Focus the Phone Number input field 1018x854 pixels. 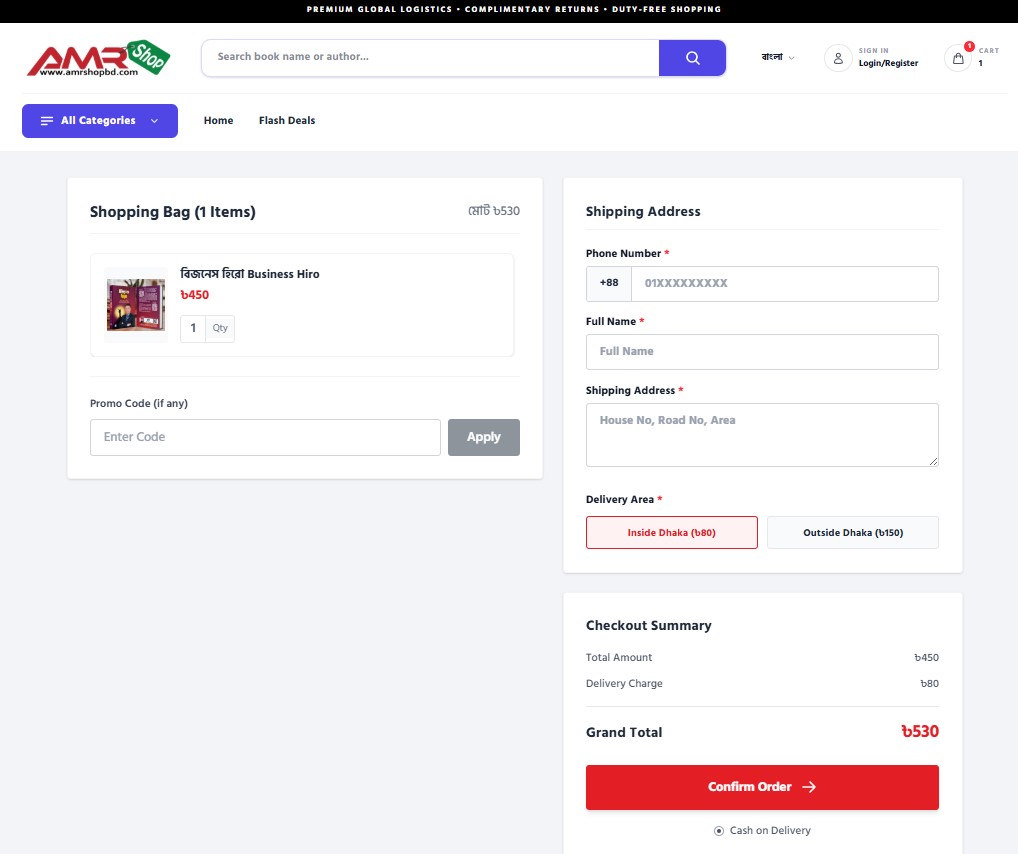tap(784, 284)
